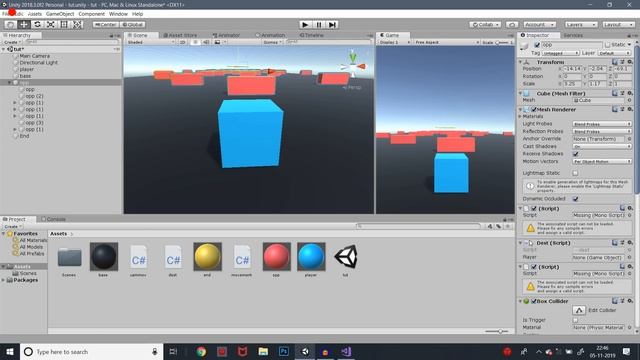Open the GameObject menu
This screenshot has width=640, height=360.
(x=60, y=14)
